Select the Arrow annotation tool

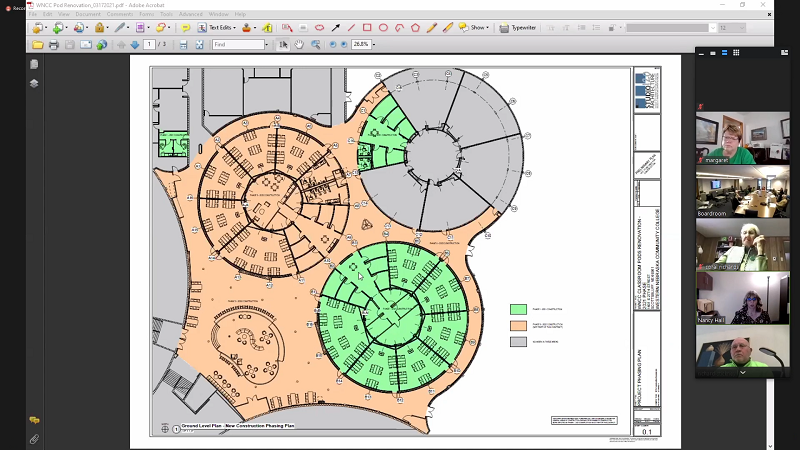(335, 28)
